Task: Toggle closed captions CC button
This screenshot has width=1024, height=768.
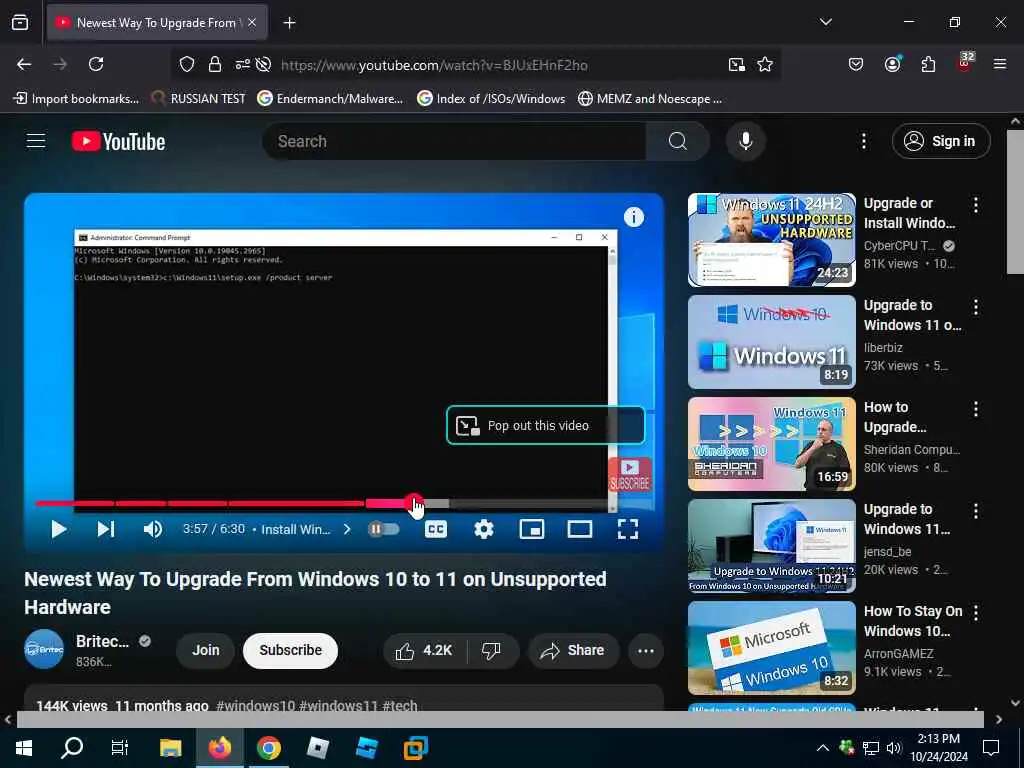Action: [436, 529]
